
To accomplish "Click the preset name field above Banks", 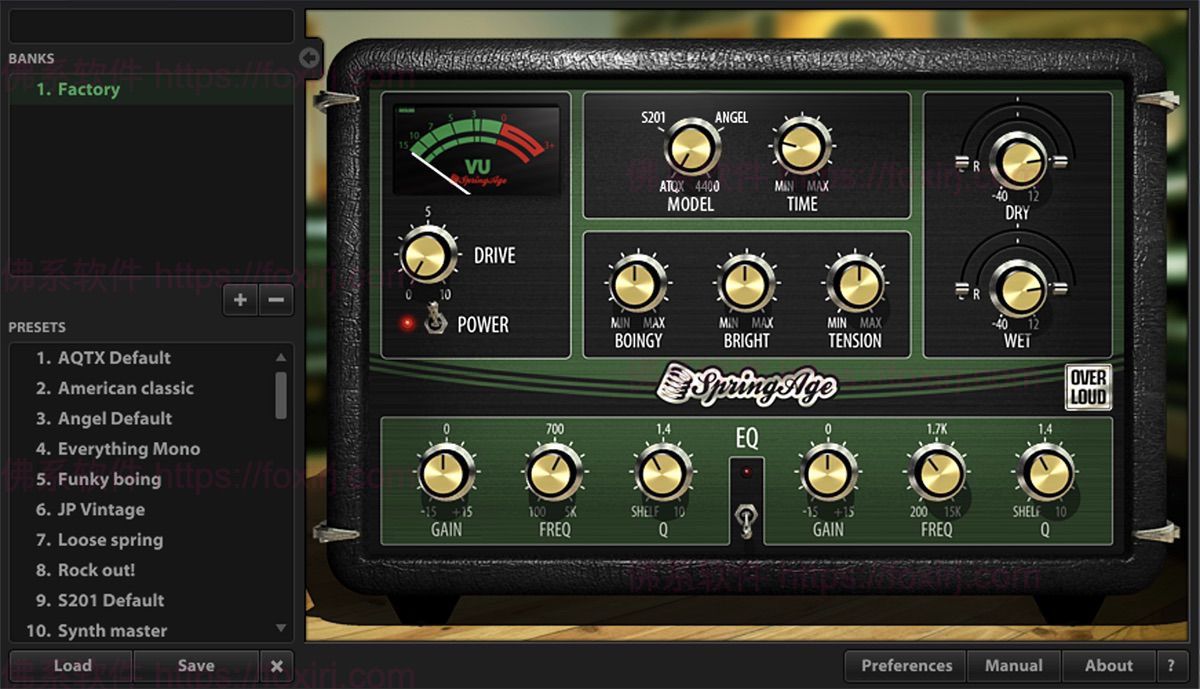I will [150, 25].
